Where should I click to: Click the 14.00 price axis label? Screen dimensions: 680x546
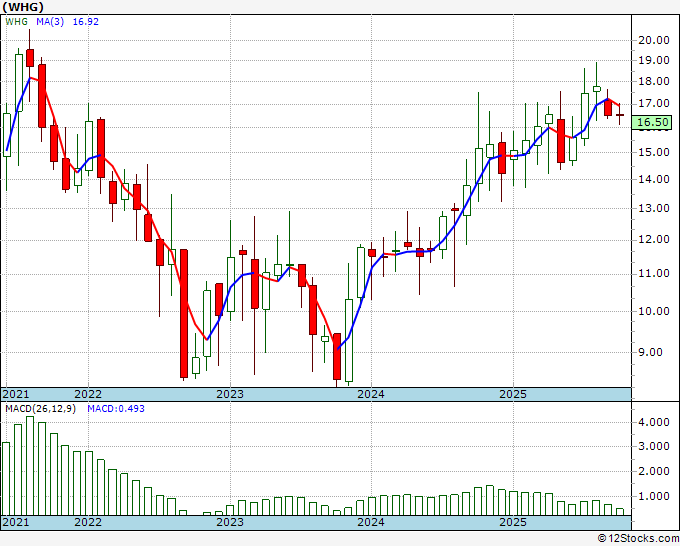coord(654,179)
